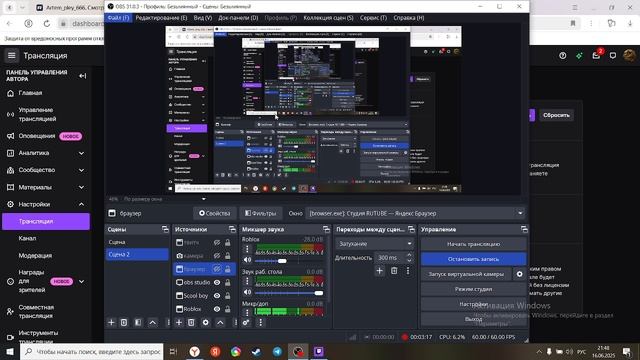Screen dimensions: 640x360
Task: Click Начать трансляцию button
Action: tap(473, 244)
